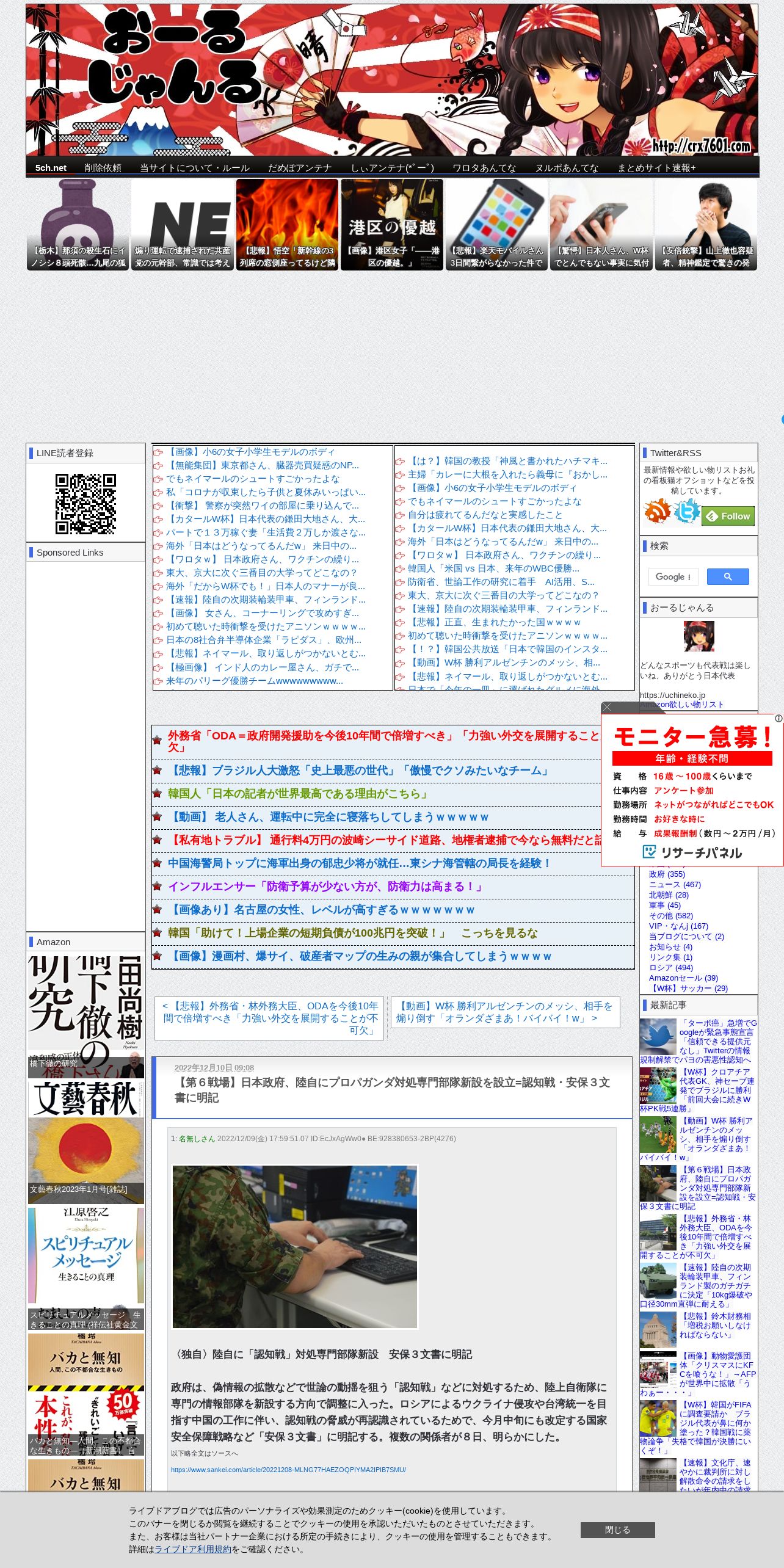Screen dimensions: 784x1568
Task: Open the 文藝春秋2023年1月号 Amazon cover
Action: pos(86,1142)
